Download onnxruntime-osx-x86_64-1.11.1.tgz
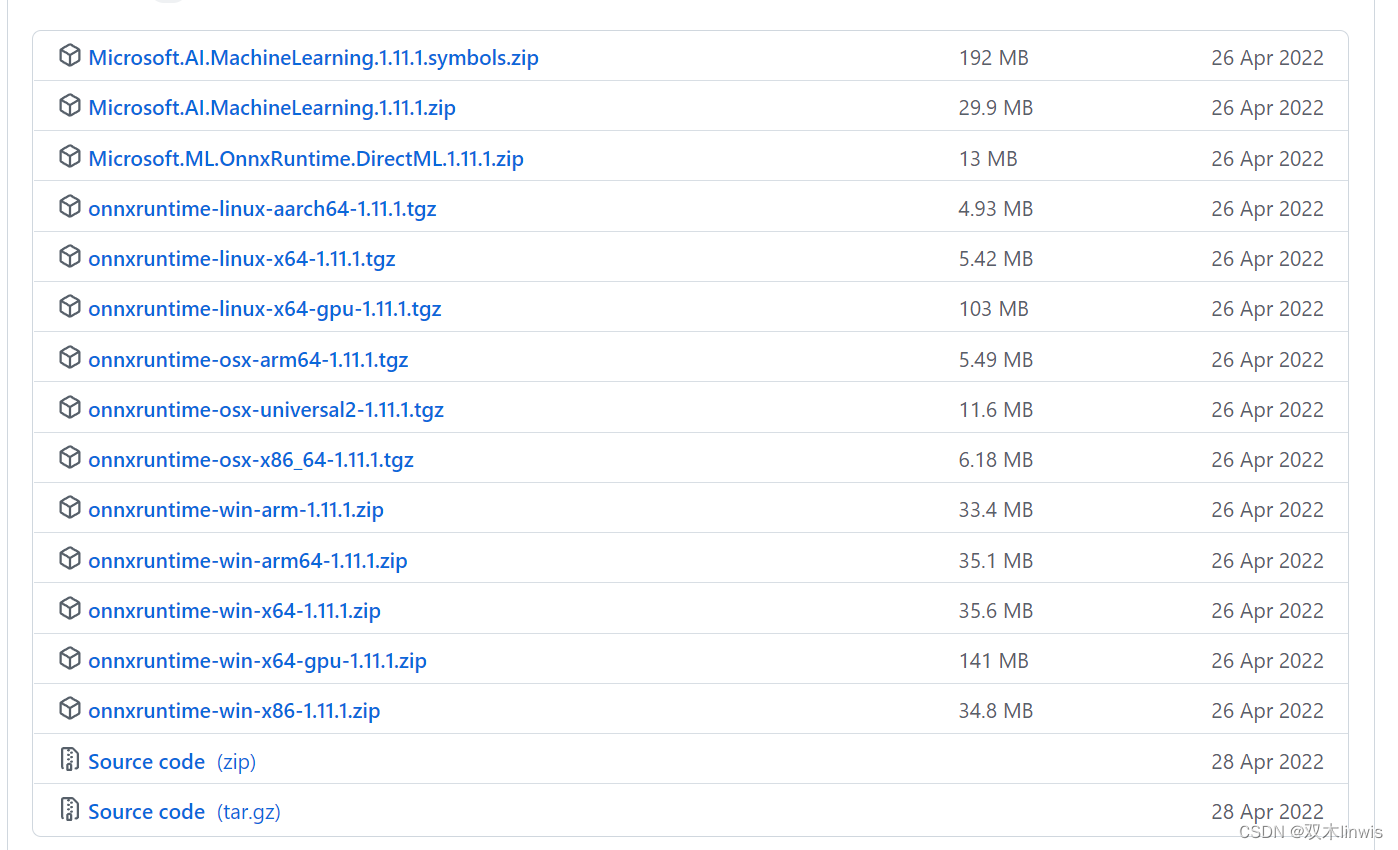The width and height of the screenshot is (1398, 850). click(x=251, y=460)
